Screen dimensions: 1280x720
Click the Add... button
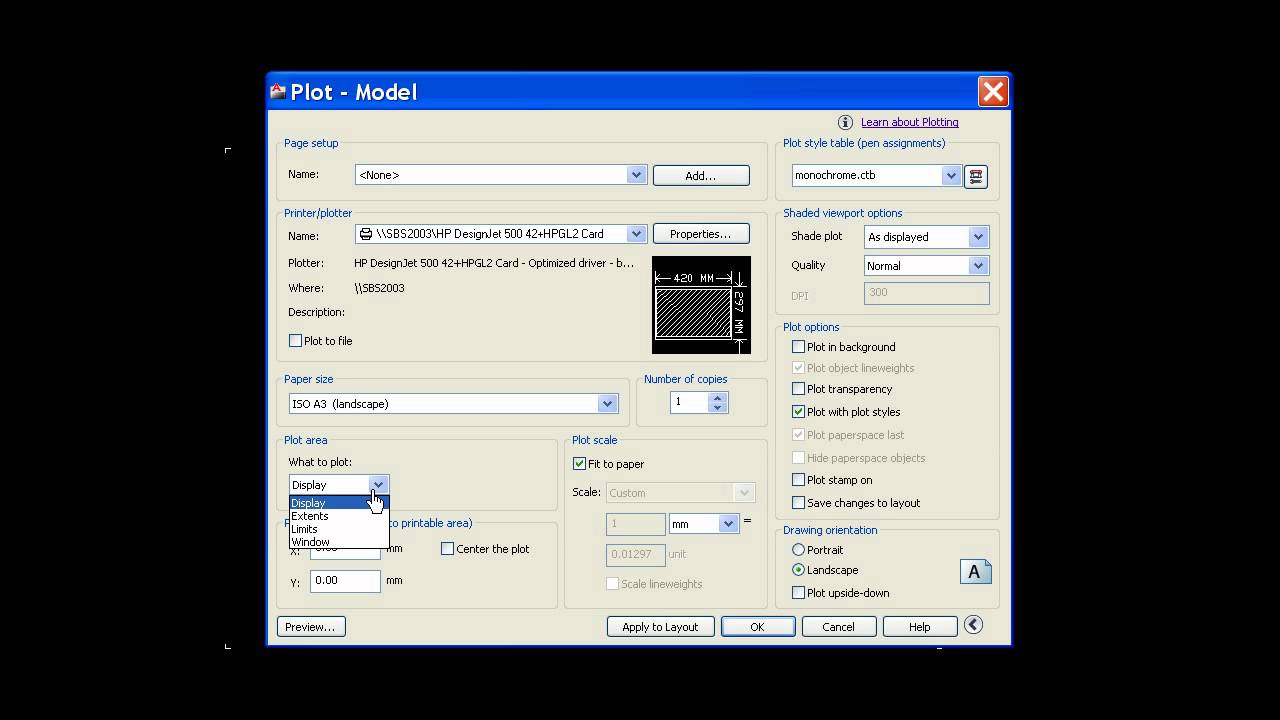coord(701,175)
